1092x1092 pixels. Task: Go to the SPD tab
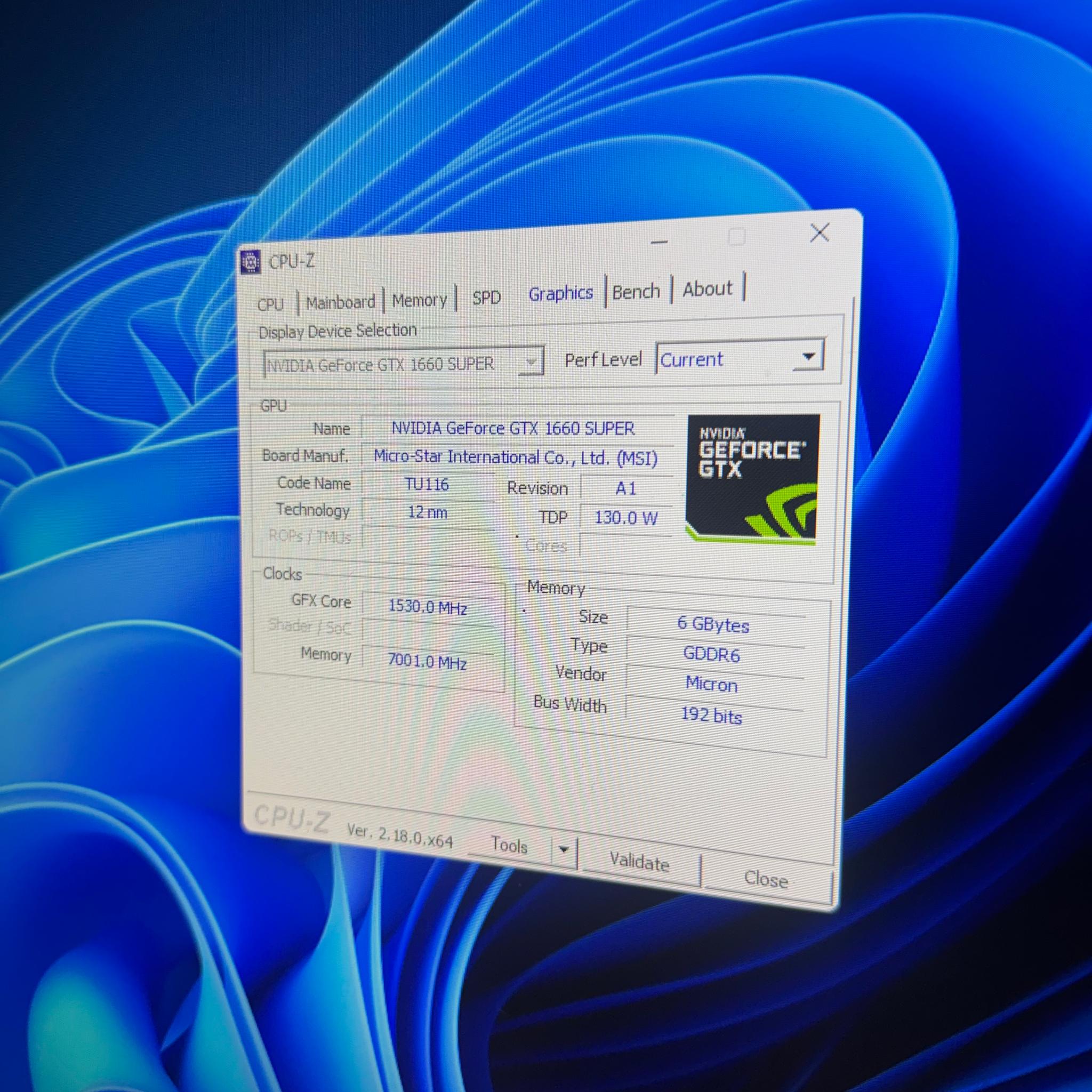tap(487, 298)
